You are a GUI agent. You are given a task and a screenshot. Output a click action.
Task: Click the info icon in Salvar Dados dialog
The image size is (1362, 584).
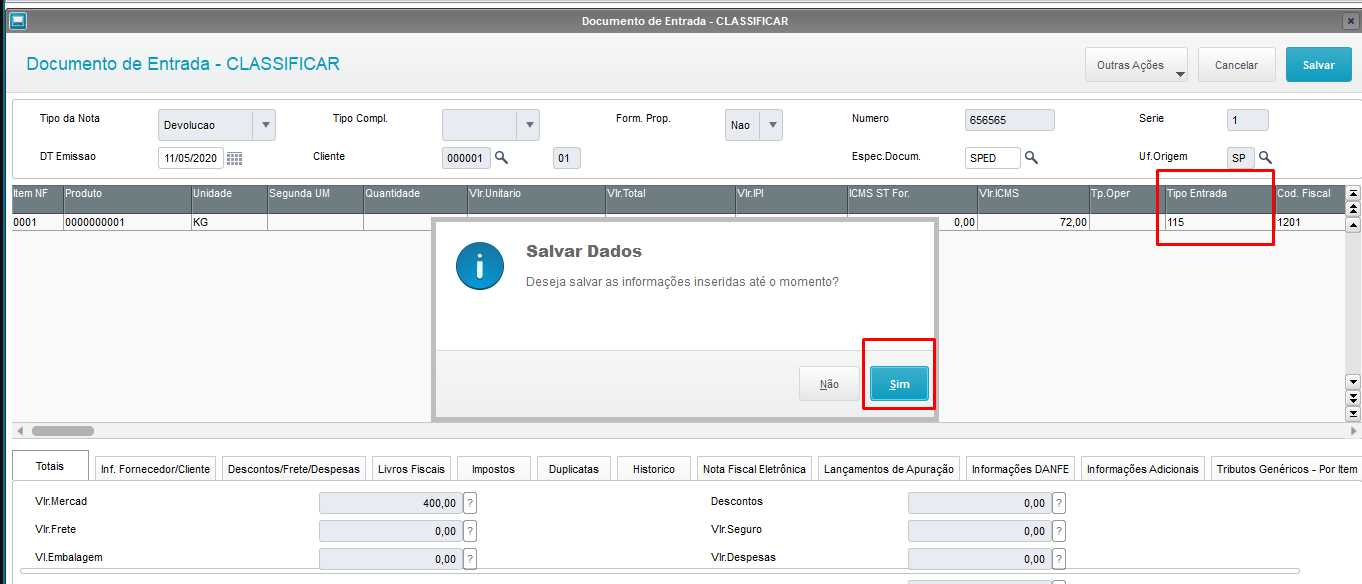[x=479, y=267]
